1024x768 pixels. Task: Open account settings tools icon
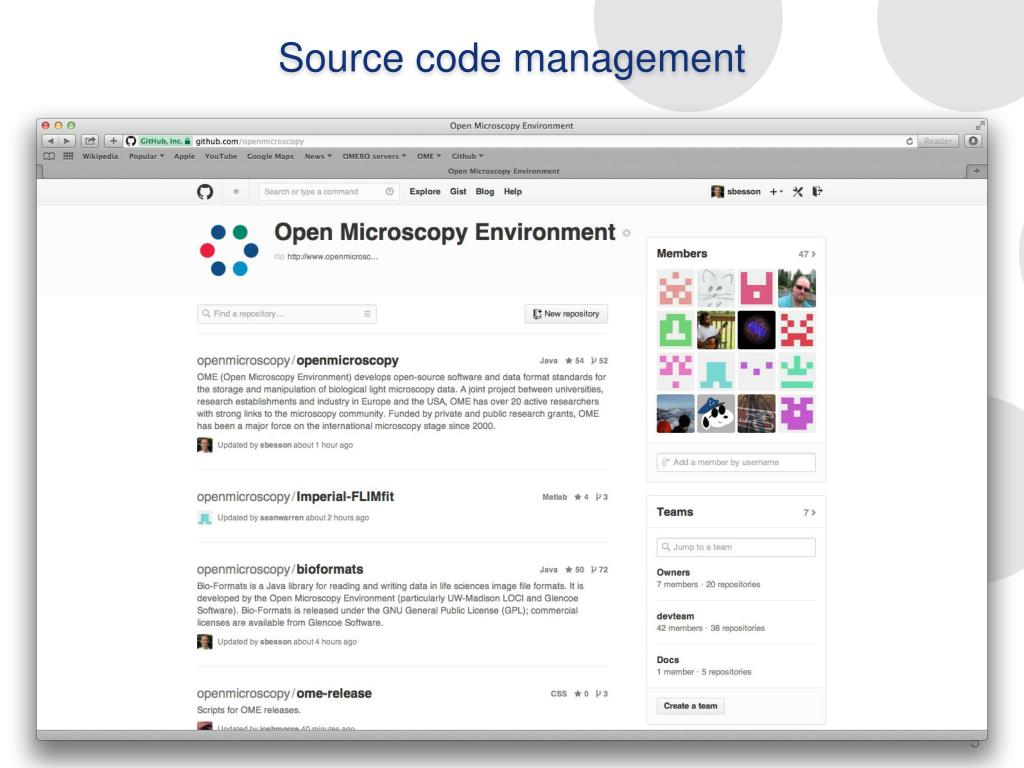[x=797, y=191]
